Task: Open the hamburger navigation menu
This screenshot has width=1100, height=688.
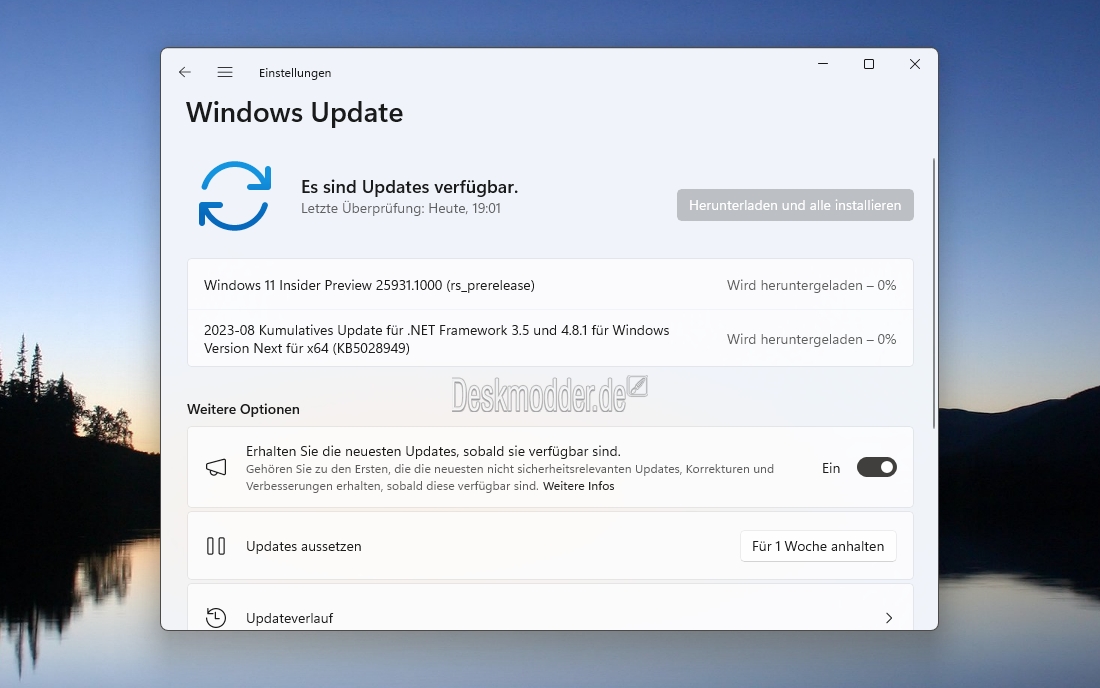Action: 224,72
